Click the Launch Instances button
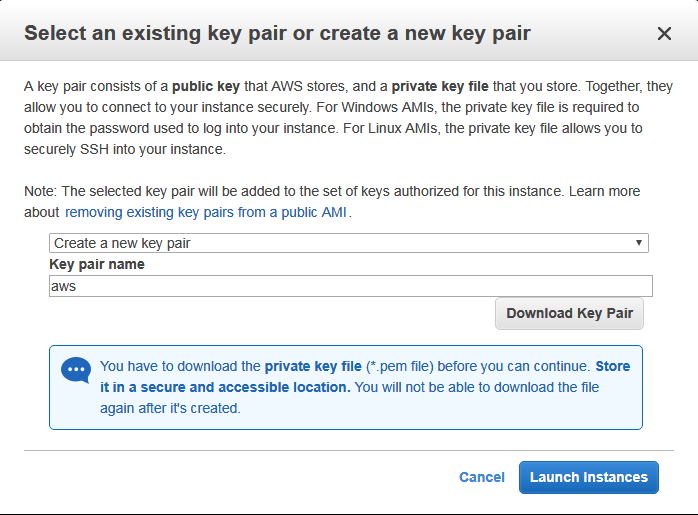The width and height of the screenshot is (698, 515). pos(588,477)
